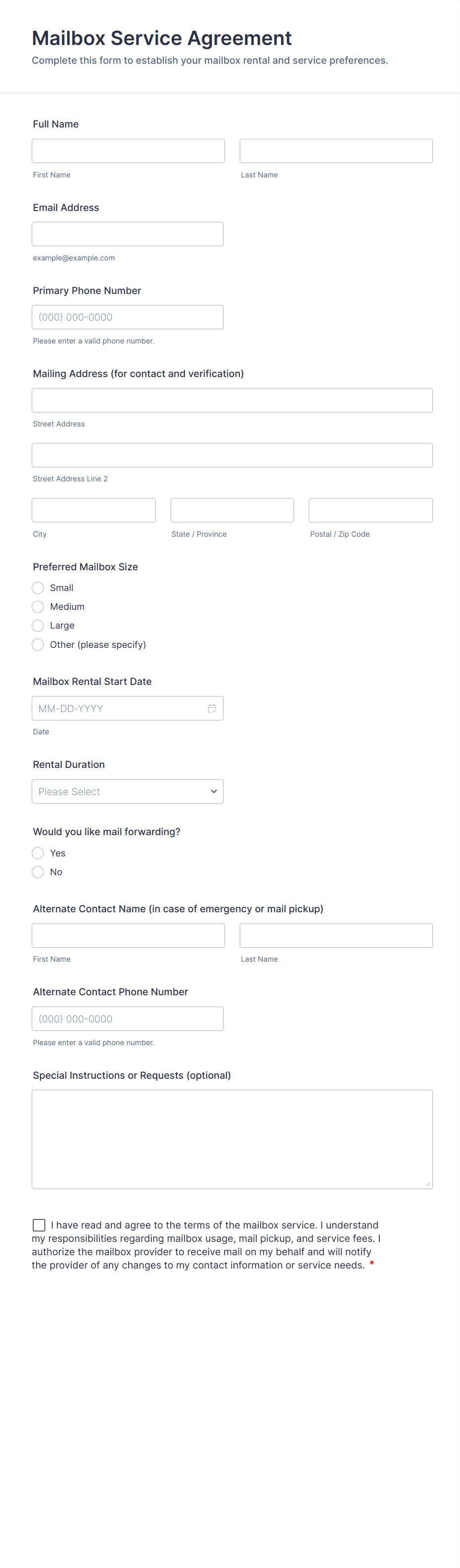Select the Small mailbox size option
The image size is (460, 1568).
click(38, 588)
